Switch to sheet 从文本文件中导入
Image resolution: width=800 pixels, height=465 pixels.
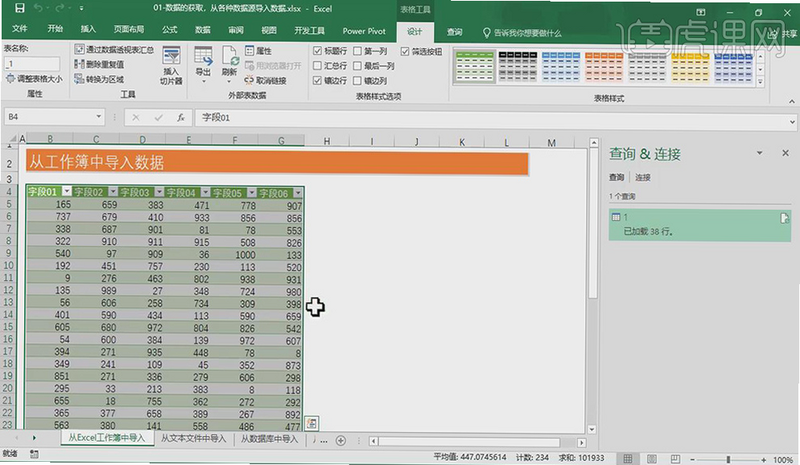pyautogui.click(x=193, y=438)
